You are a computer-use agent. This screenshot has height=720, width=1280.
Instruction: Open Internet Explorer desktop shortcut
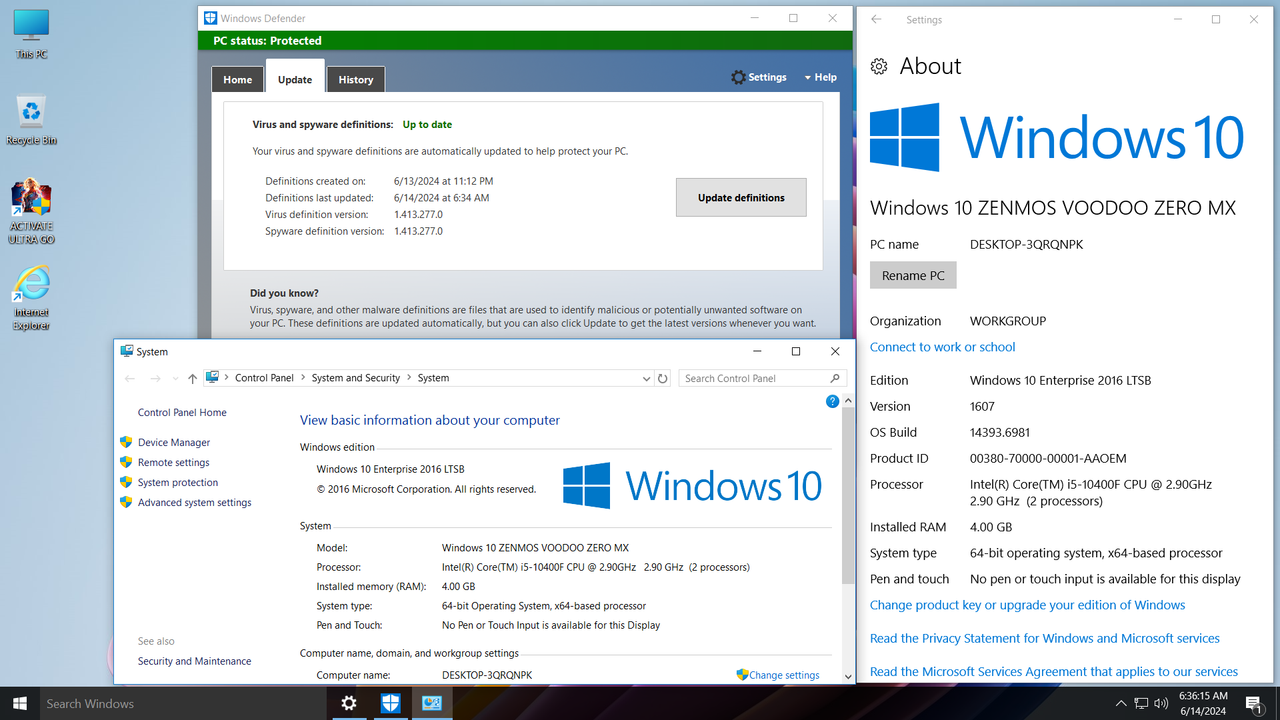click(x=31, y=298)
